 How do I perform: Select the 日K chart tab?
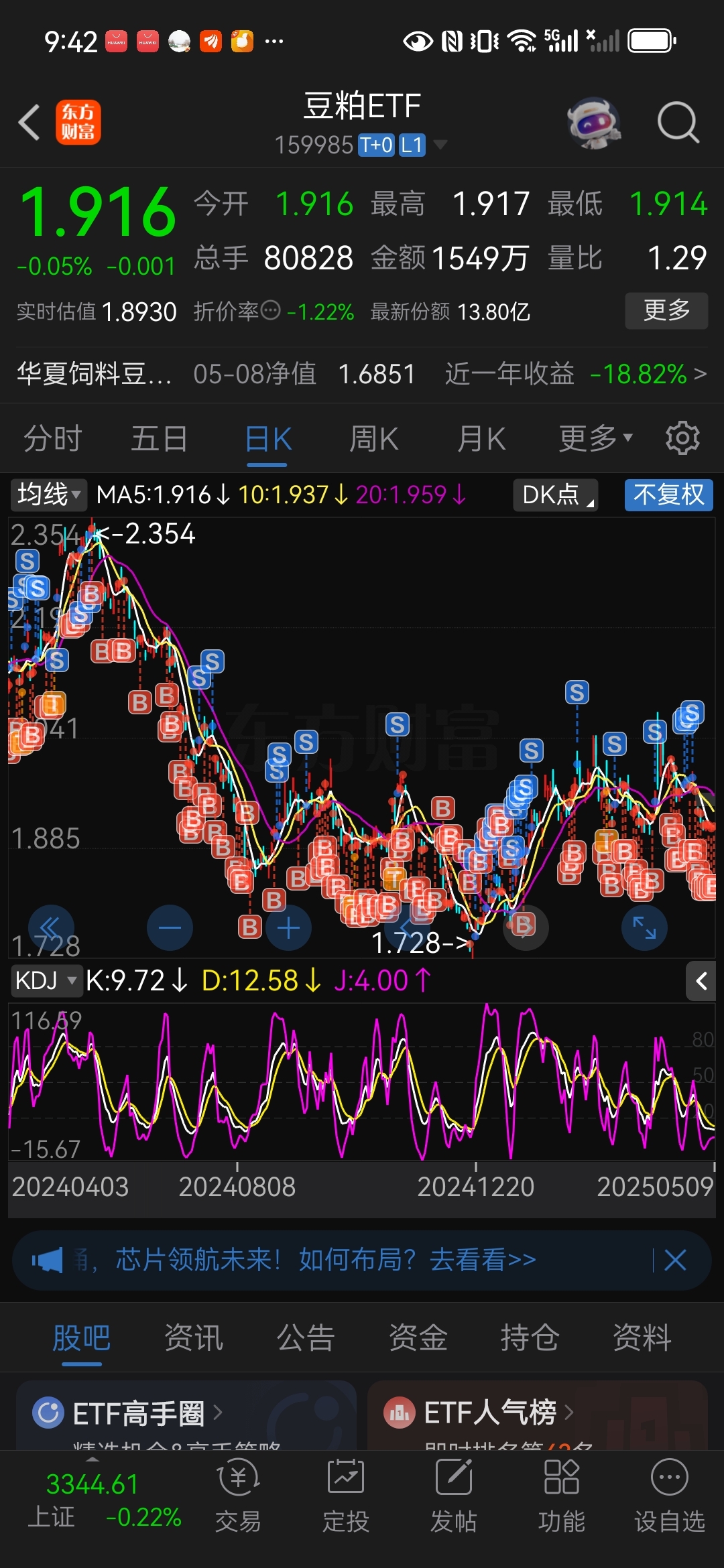point(267,439)
